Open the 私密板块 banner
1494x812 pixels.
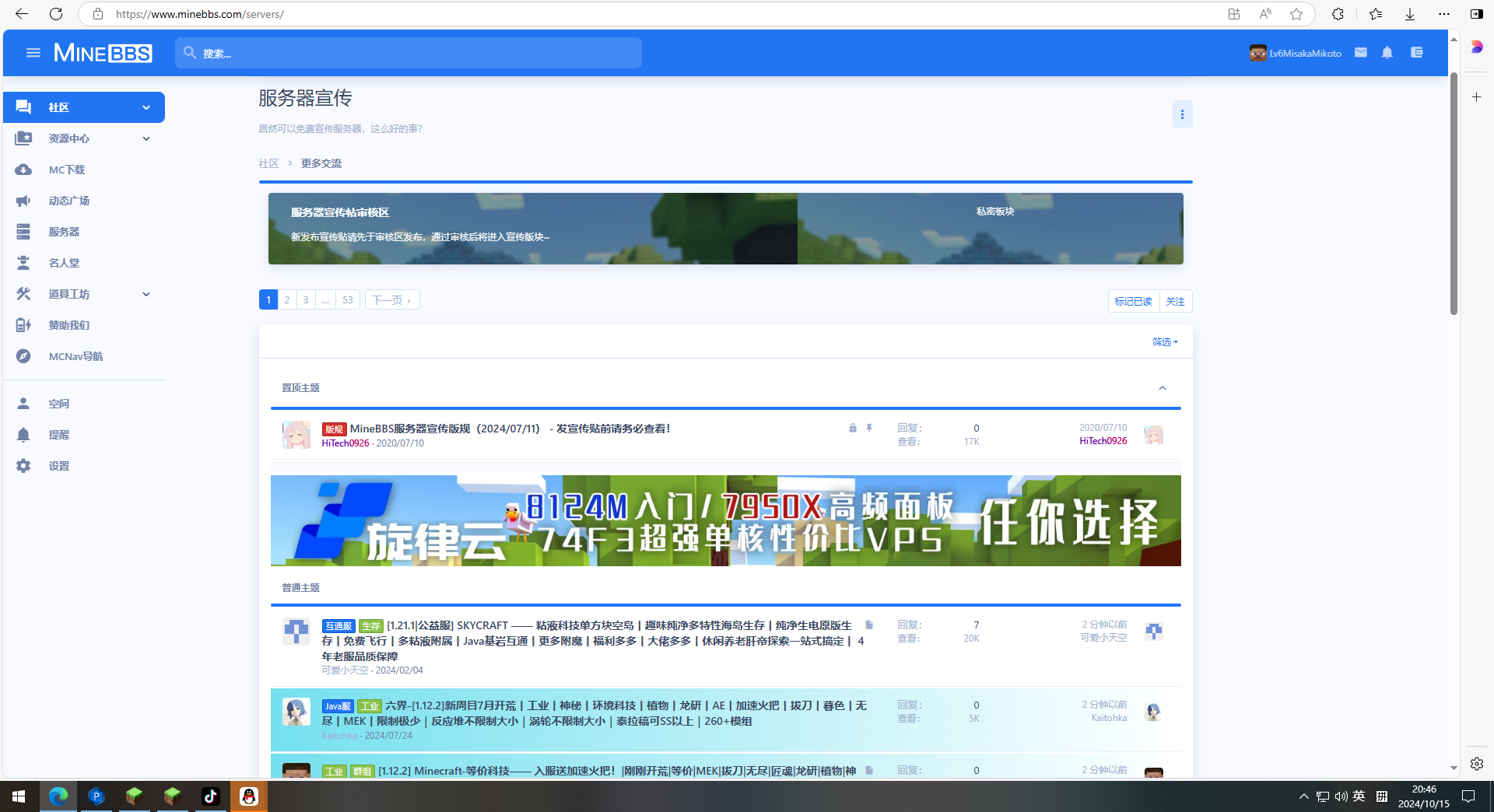(x=991, y=229)
